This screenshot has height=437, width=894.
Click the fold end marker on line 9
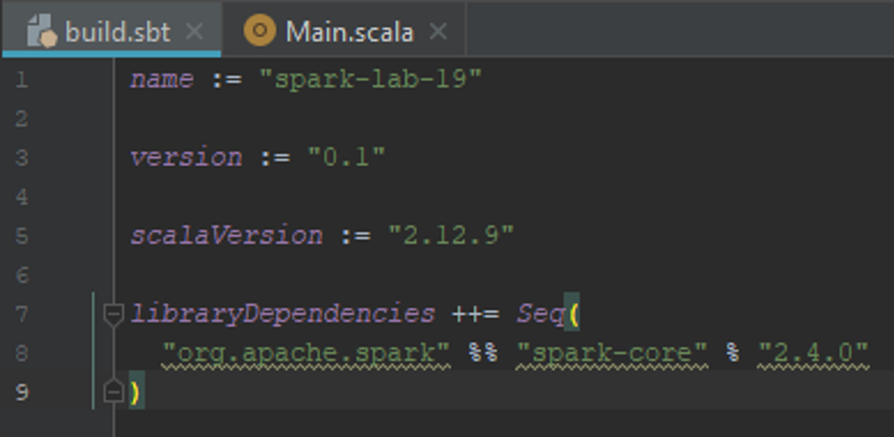[113, 391]
